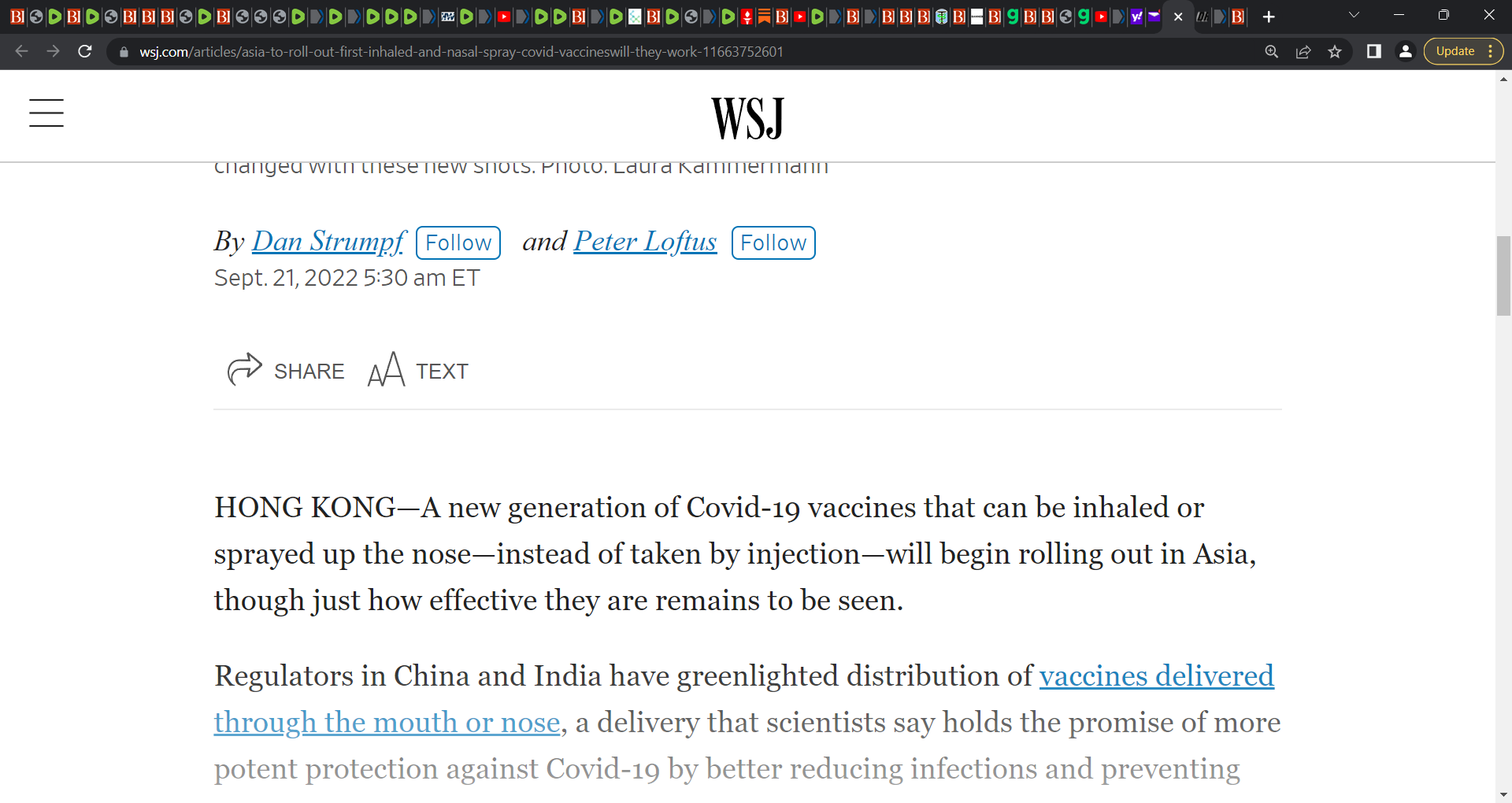Reload the page with the refresh icon
Viewport: 1512px width, 803px height.
click(85, 51)
